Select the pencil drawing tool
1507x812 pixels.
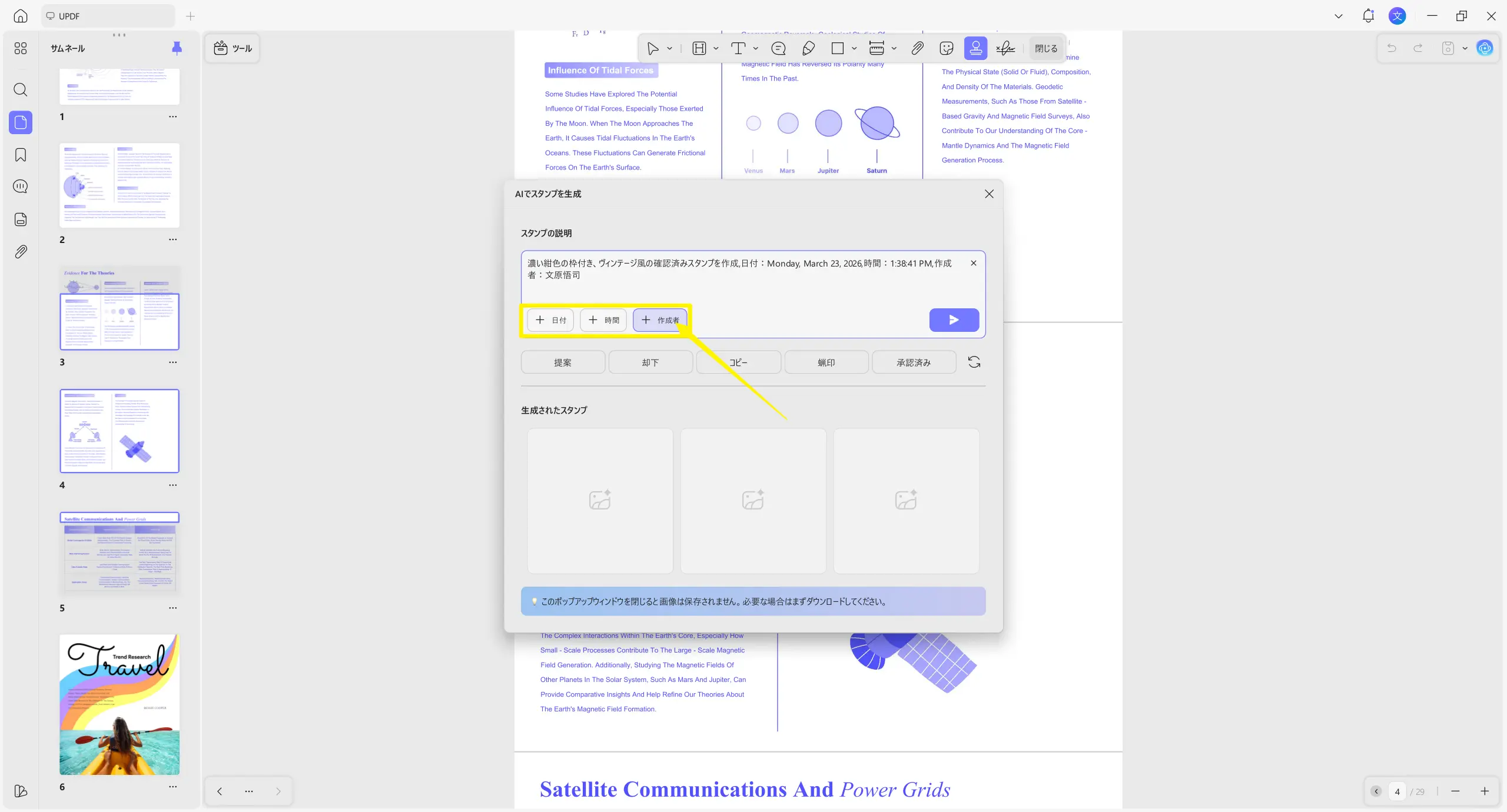[x=809, y=48]
